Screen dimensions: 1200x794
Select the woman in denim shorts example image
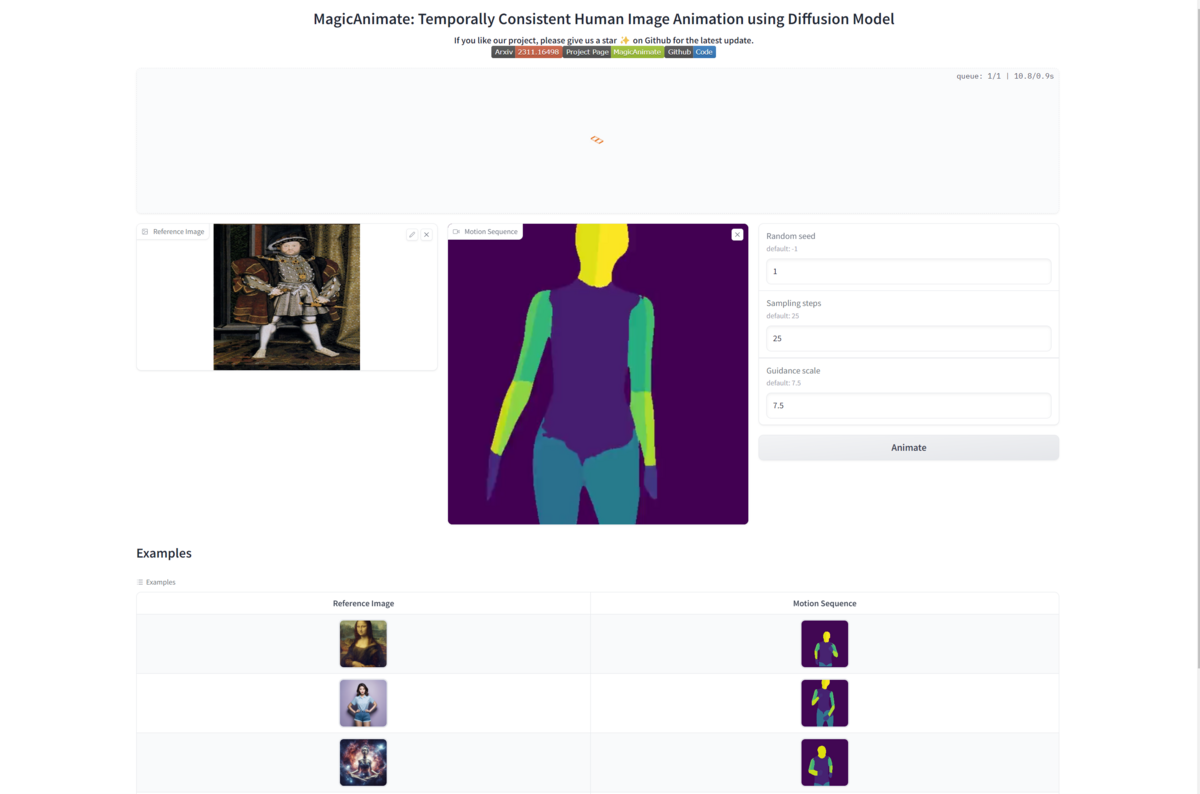pyautogui.click(x=363, y=703)
